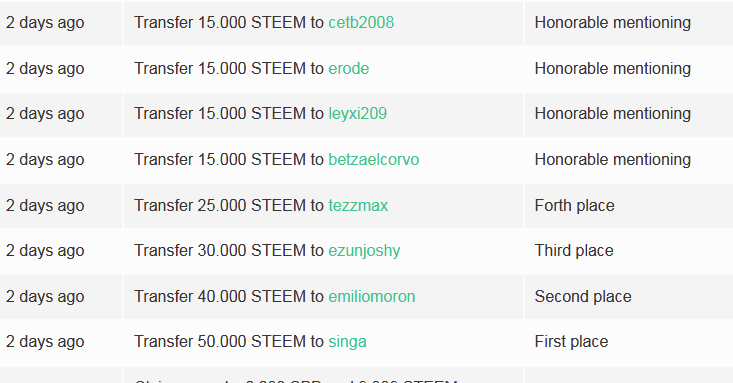The image size is (733, 383).
Task: Go to tezzmax's account page
Action: (x=358, y=205)
